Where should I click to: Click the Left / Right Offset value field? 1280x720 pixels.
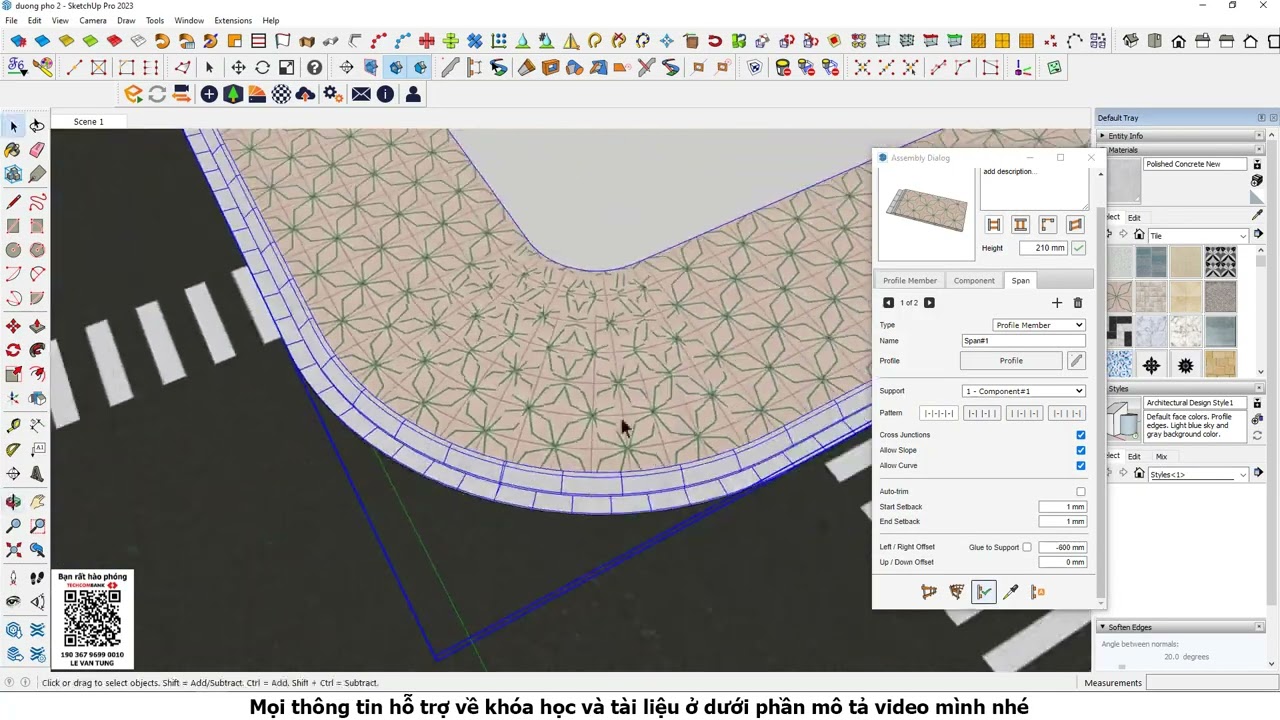(x=1062, y=547)
